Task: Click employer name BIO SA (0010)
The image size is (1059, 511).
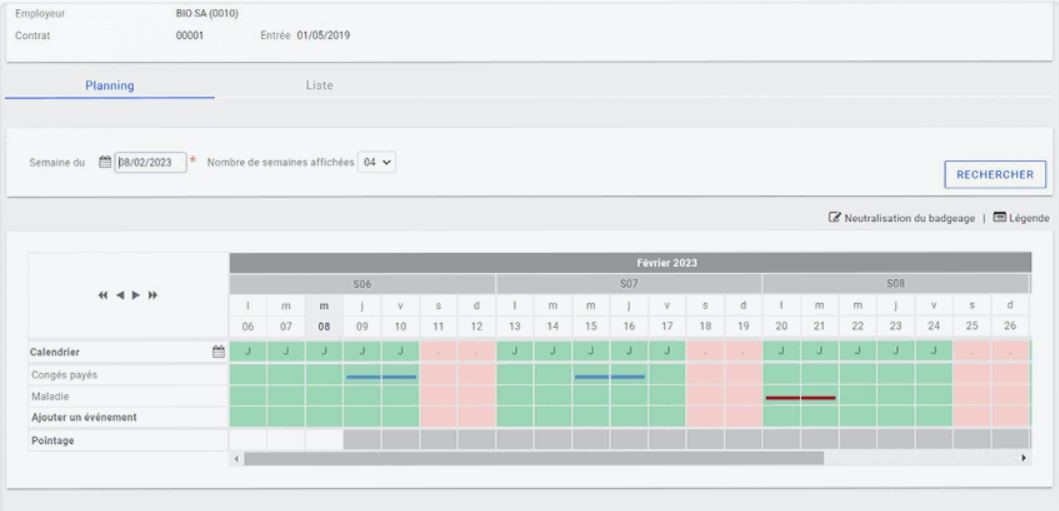Action: [207, 14]
